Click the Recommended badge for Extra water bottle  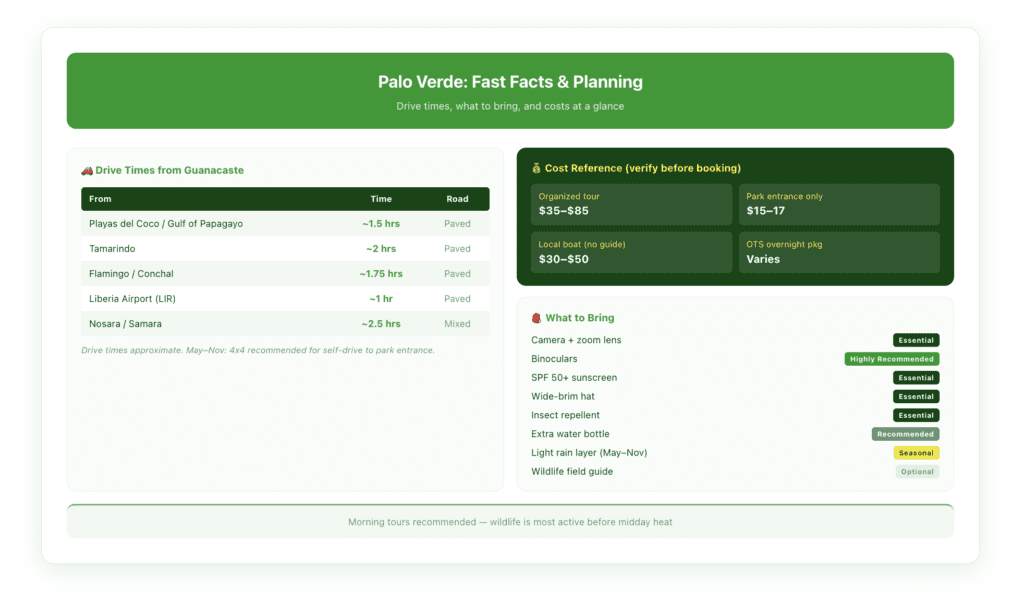click(x=905, y=434)
